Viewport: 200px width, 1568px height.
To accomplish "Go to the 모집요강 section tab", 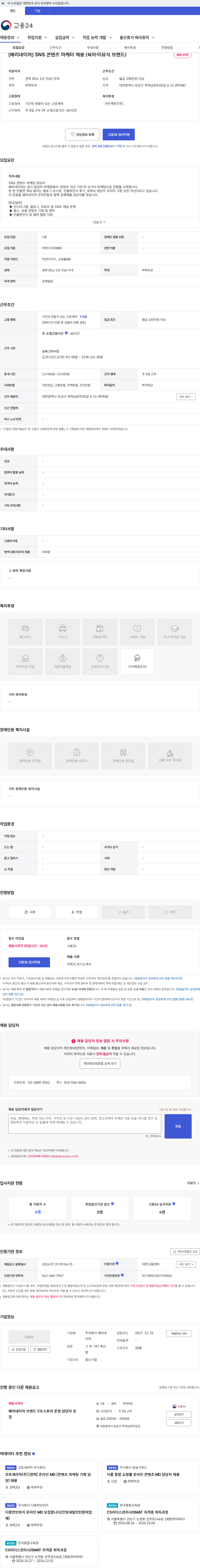I will pyautogui.click(x=18, y=48).
